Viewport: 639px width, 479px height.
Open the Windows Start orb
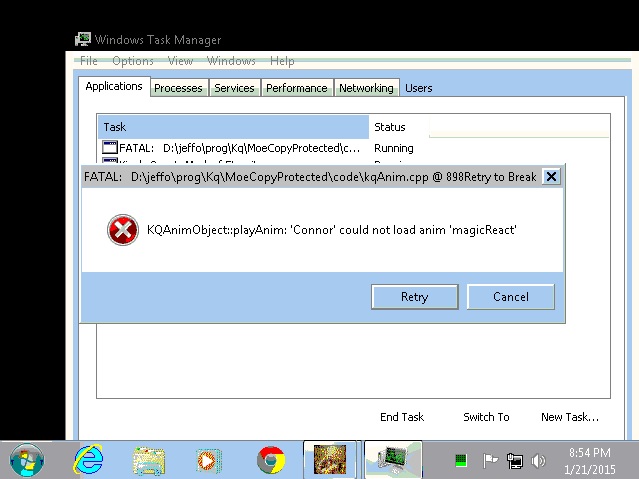tap(26, 460)
